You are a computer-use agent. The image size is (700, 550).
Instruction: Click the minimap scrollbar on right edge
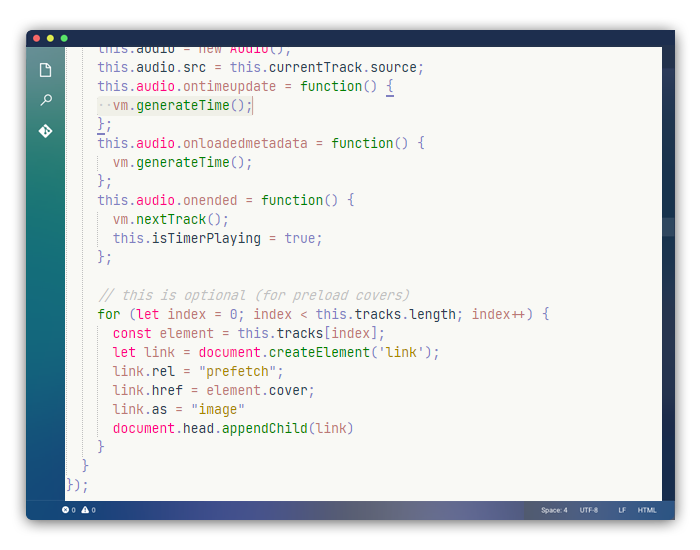[668, 227]
